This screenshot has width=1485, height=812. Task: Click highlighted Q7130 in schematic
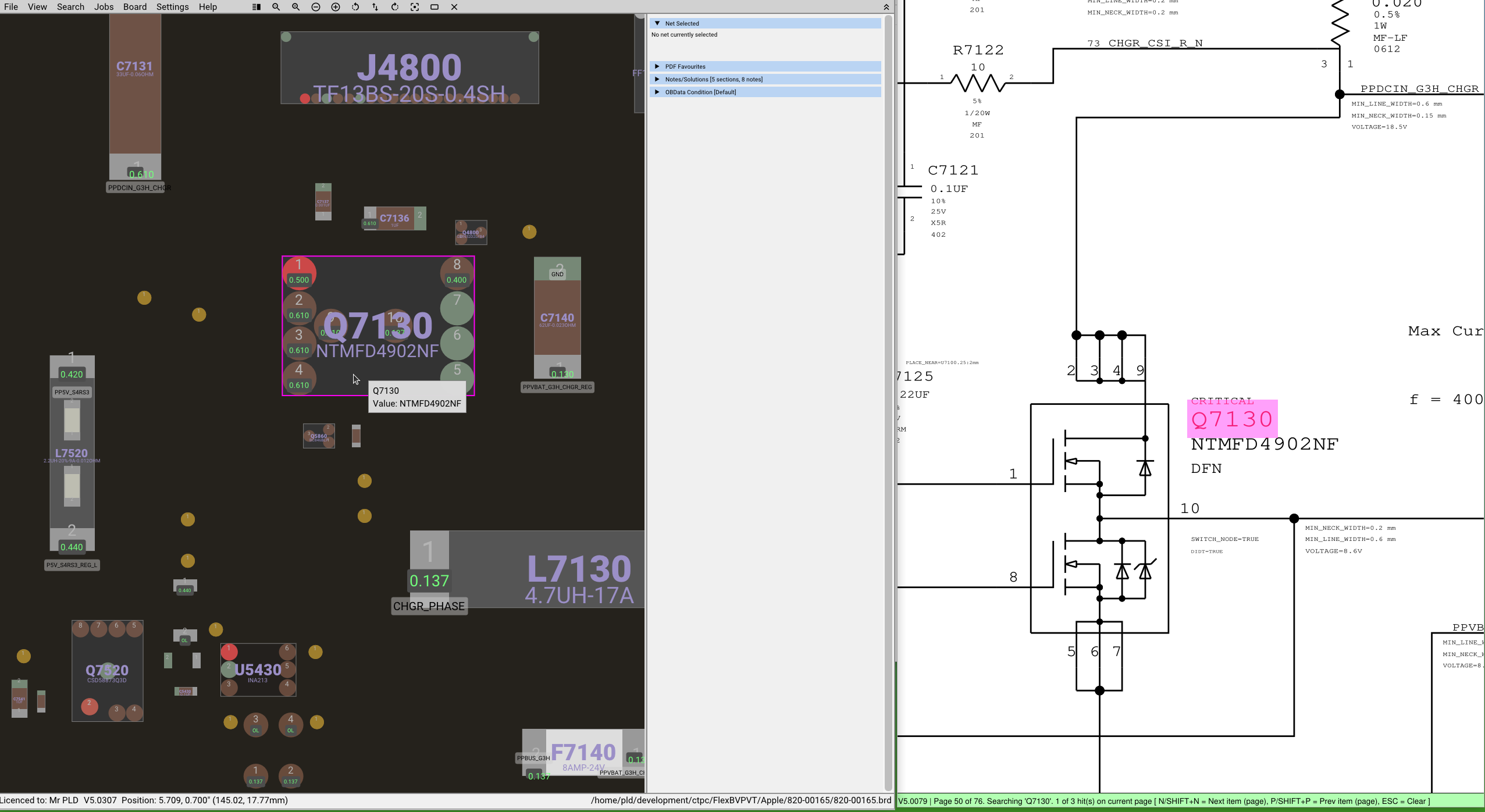click(1232, 419)
